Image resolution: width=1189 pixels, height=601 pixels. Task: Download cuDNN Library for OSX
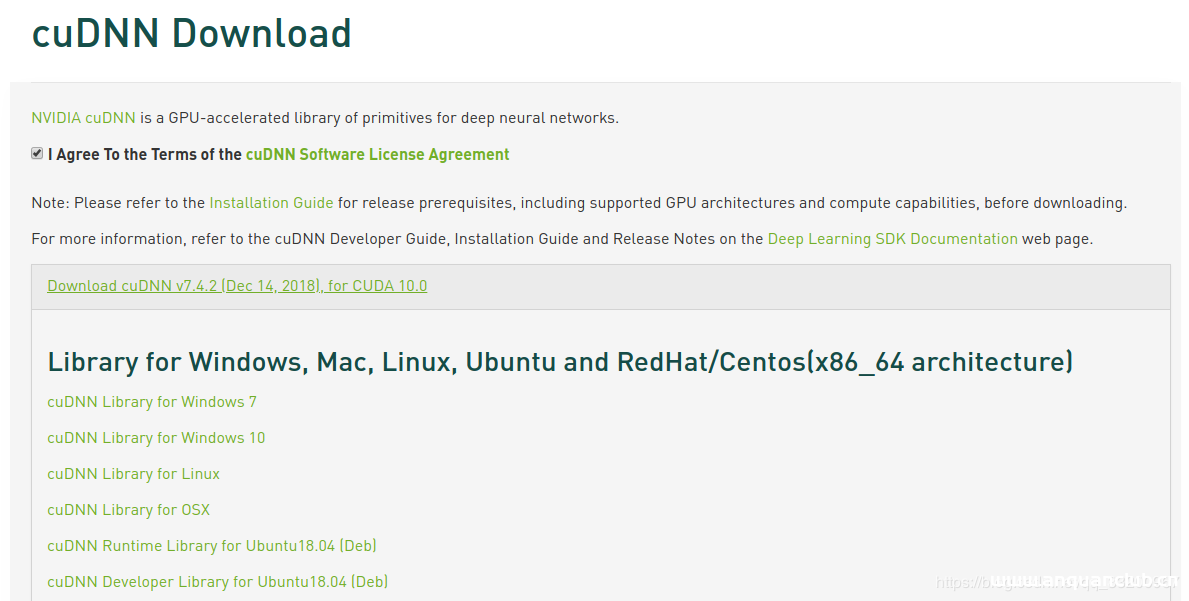128,509
